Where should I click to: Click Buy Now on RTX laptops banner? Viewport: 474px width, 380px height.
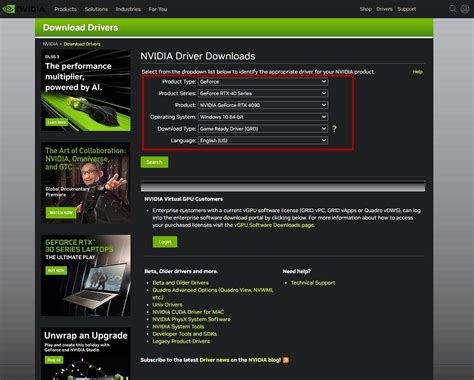coord(56,270)
